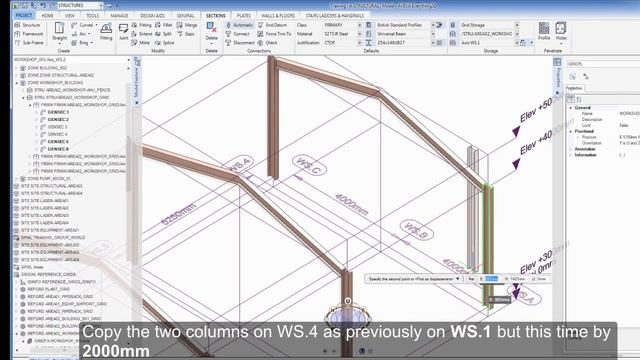
Task: Click the large Fitting create icon
Action: [x=106, y=31]
